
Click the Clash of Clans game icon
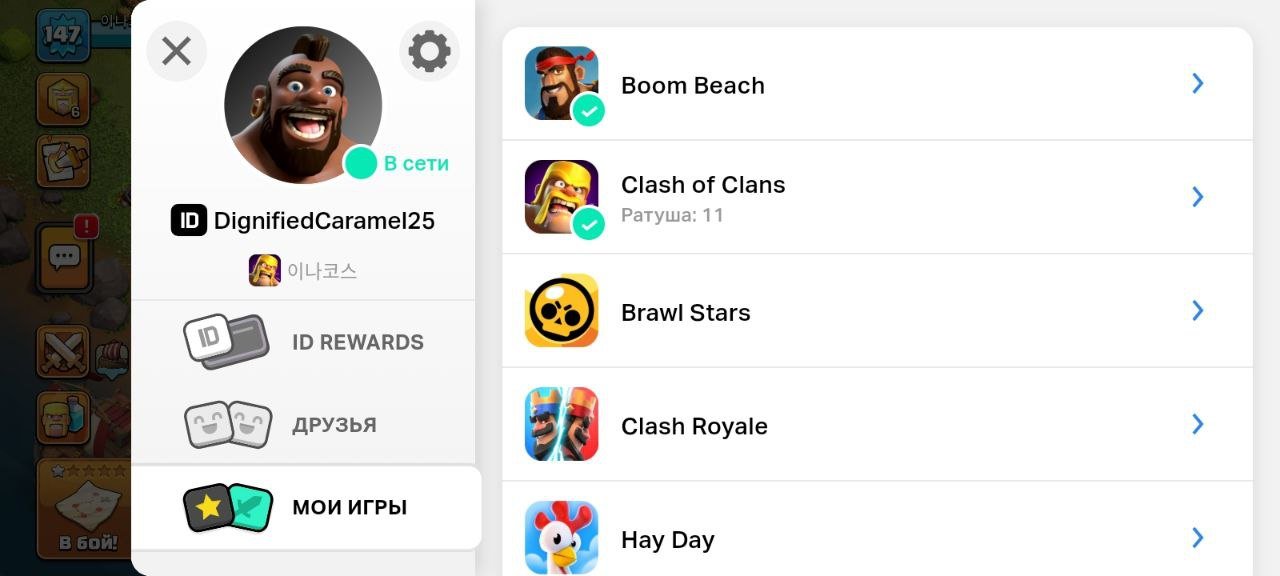pos(561,196)
